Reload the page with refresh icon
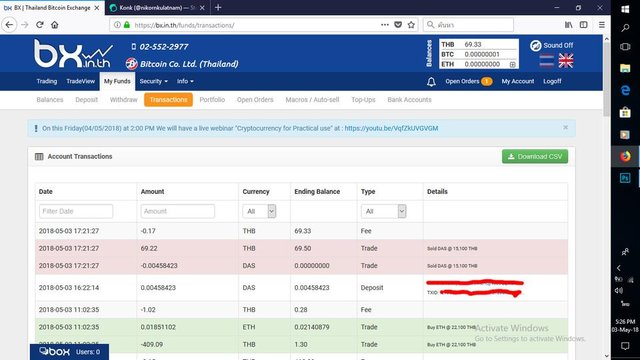This screenshot has height=360, width=640. pyautogui.click(x=40, y=25)
